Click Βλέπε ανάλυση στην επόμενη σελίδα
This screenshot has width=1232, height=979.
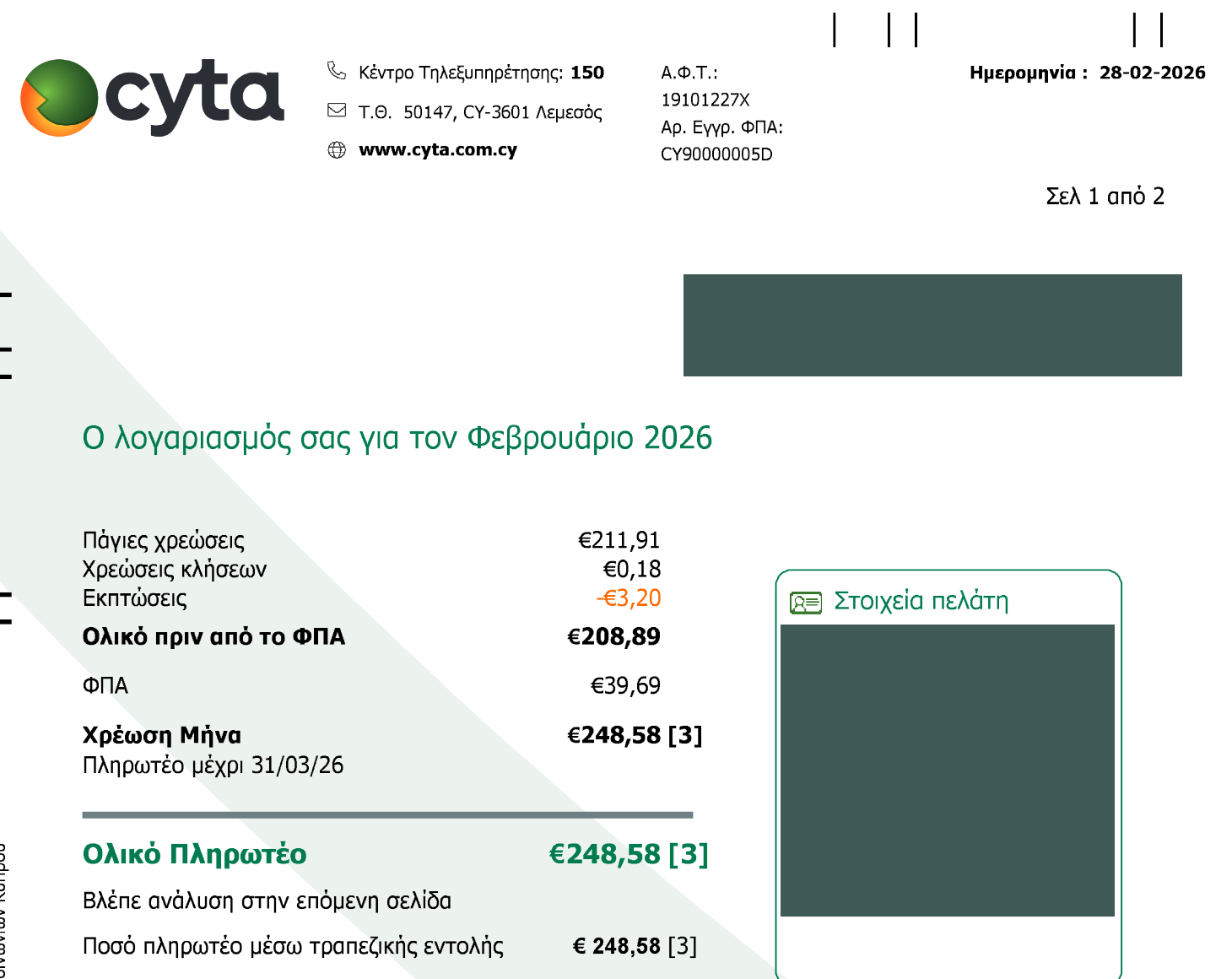[267, 901]
